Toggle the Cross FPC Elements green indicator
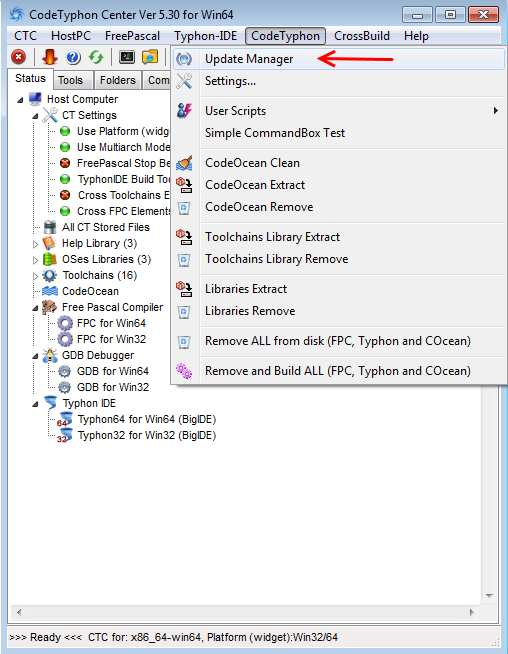 65,211
